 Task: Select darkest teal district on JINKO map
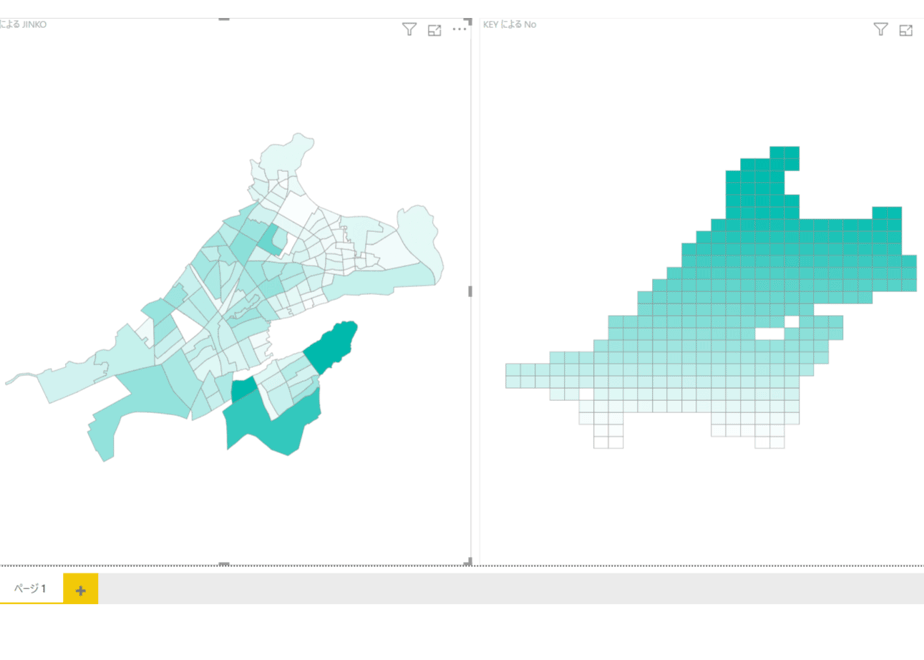coord(332,346)
